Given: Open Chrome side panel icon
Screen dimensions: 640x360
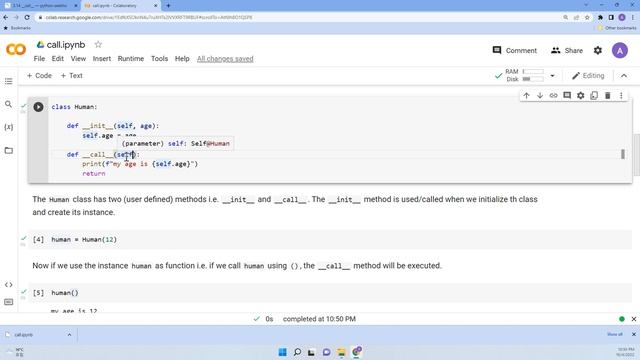Looking at the screenshot, I should coord(611,18).
